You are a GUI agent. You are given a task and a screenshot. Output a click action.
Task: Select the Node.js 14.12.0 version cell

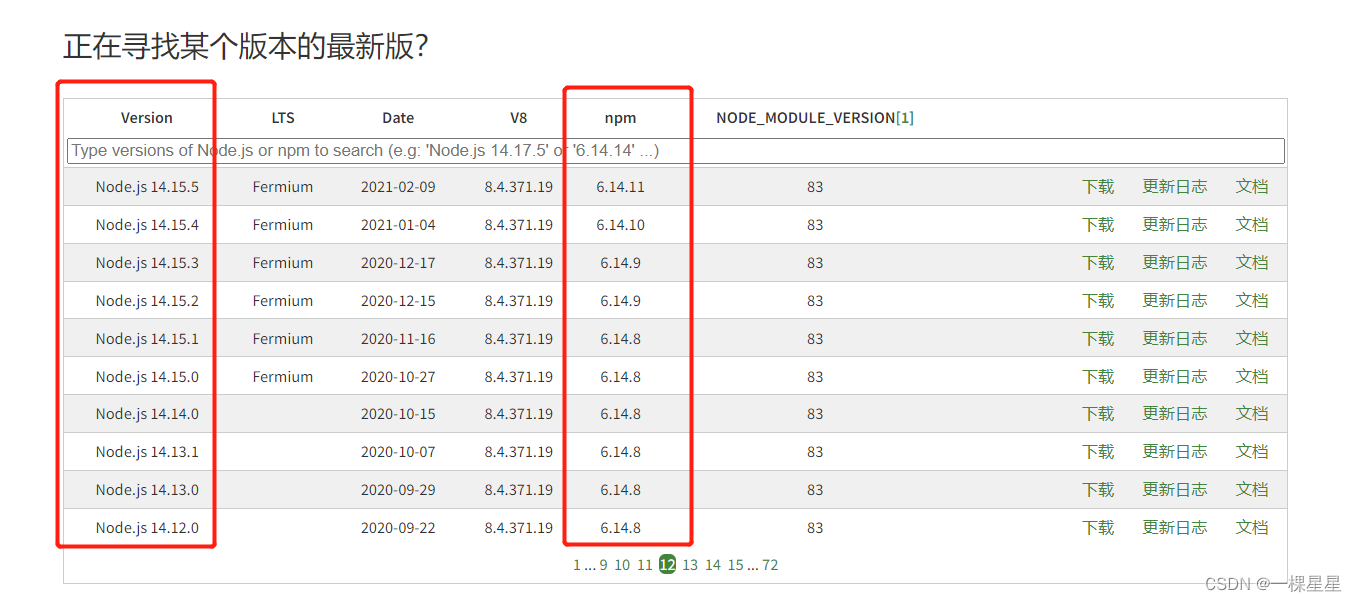pos(147,528)
